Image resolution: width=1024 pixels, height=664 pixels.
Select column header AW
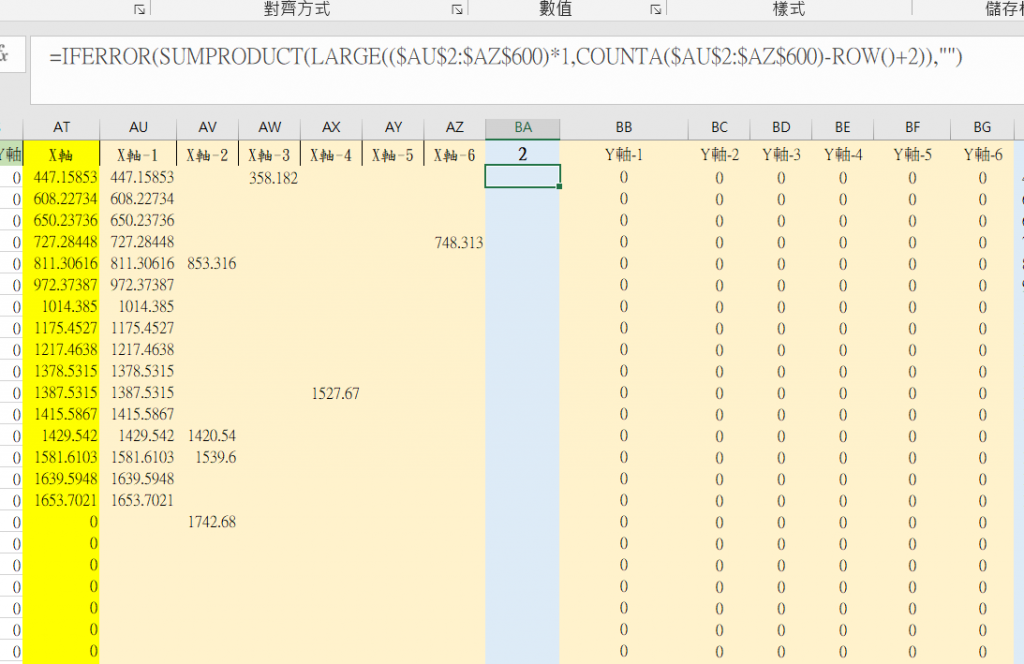click(x=270, y=127)
